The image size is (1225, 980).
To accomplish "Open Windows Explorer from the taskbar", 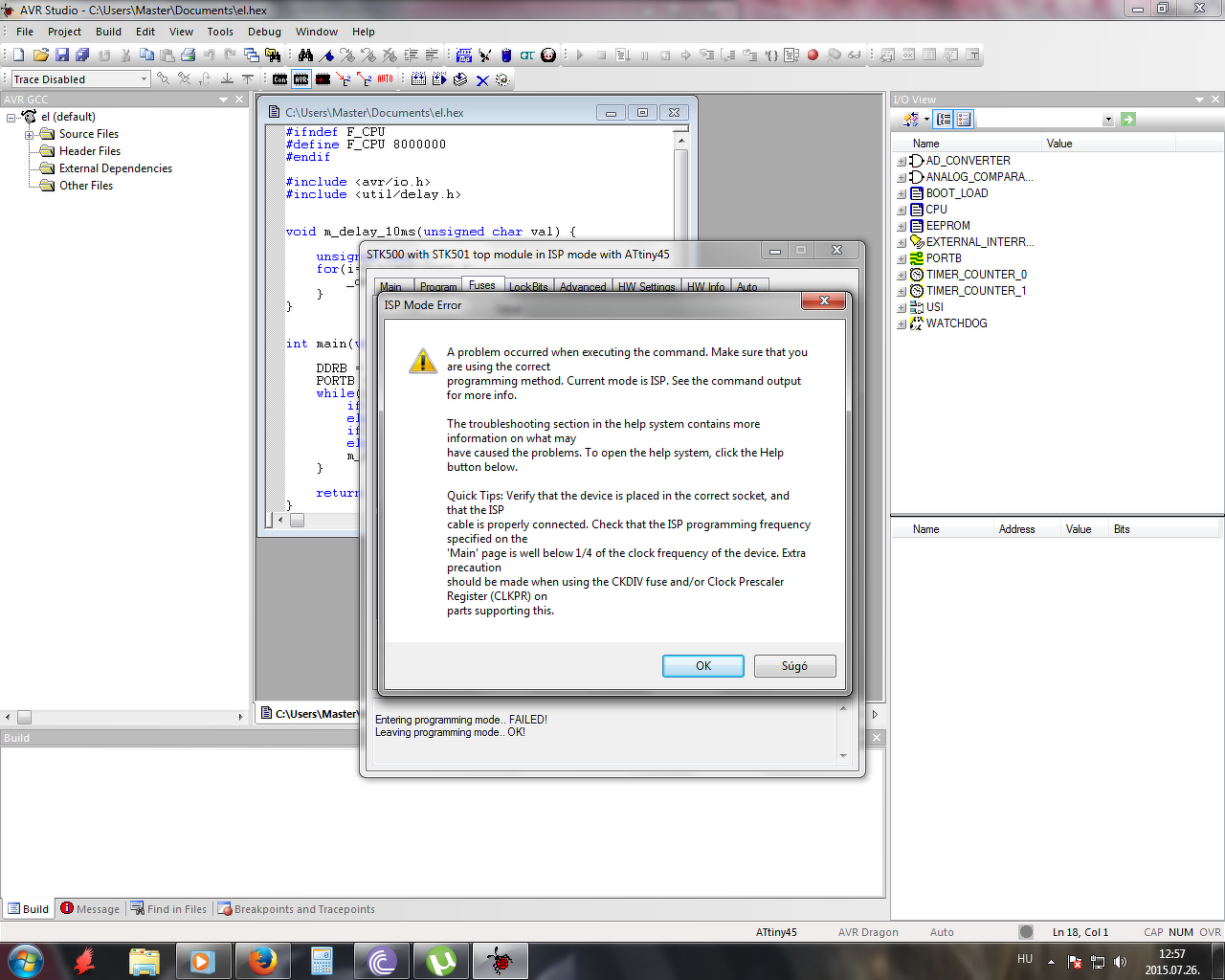I will click(144, 961).
